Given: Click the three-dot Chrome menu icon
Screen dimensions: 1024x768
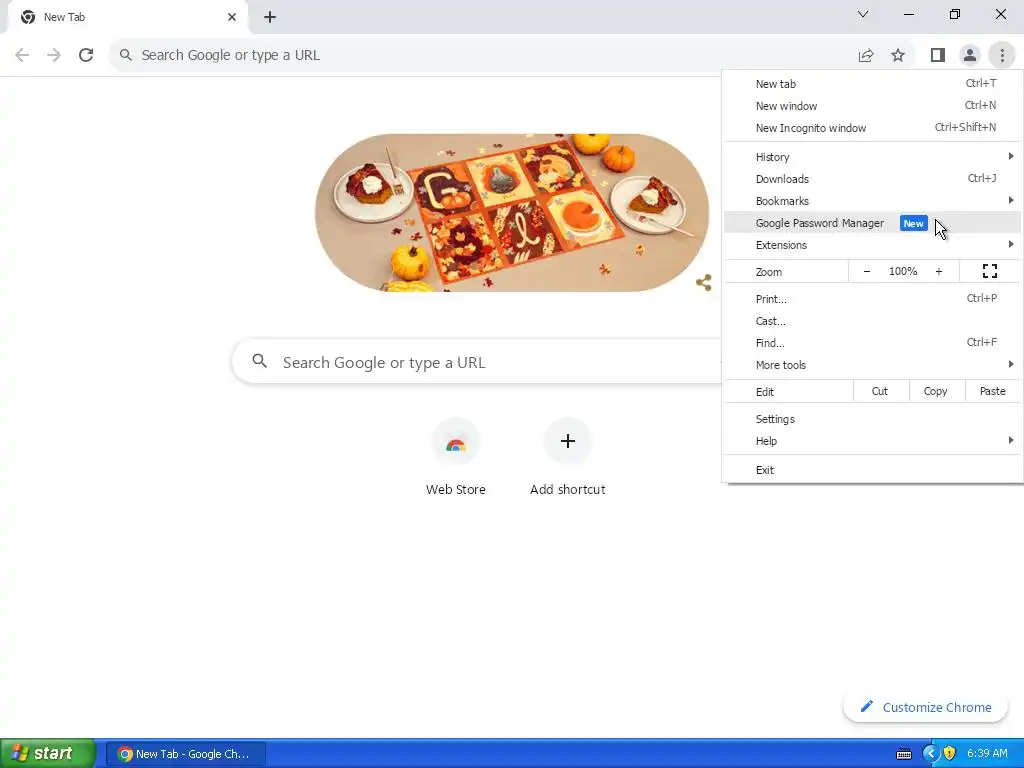Looking at the screenshot, I should (1002, 56).
